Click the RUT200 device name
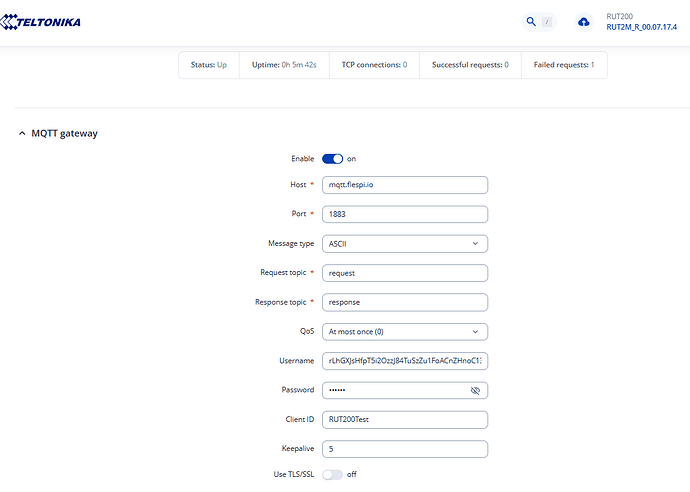Image resolution: width=690 pixels, height=492 pixels. point(620,16)
